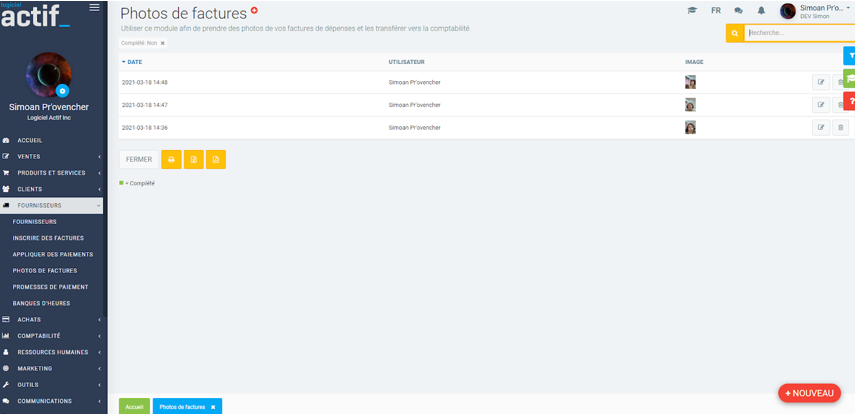Click the profile settings gear on the avatar
This screenshot has width=857, height=414.
(63, 90)
